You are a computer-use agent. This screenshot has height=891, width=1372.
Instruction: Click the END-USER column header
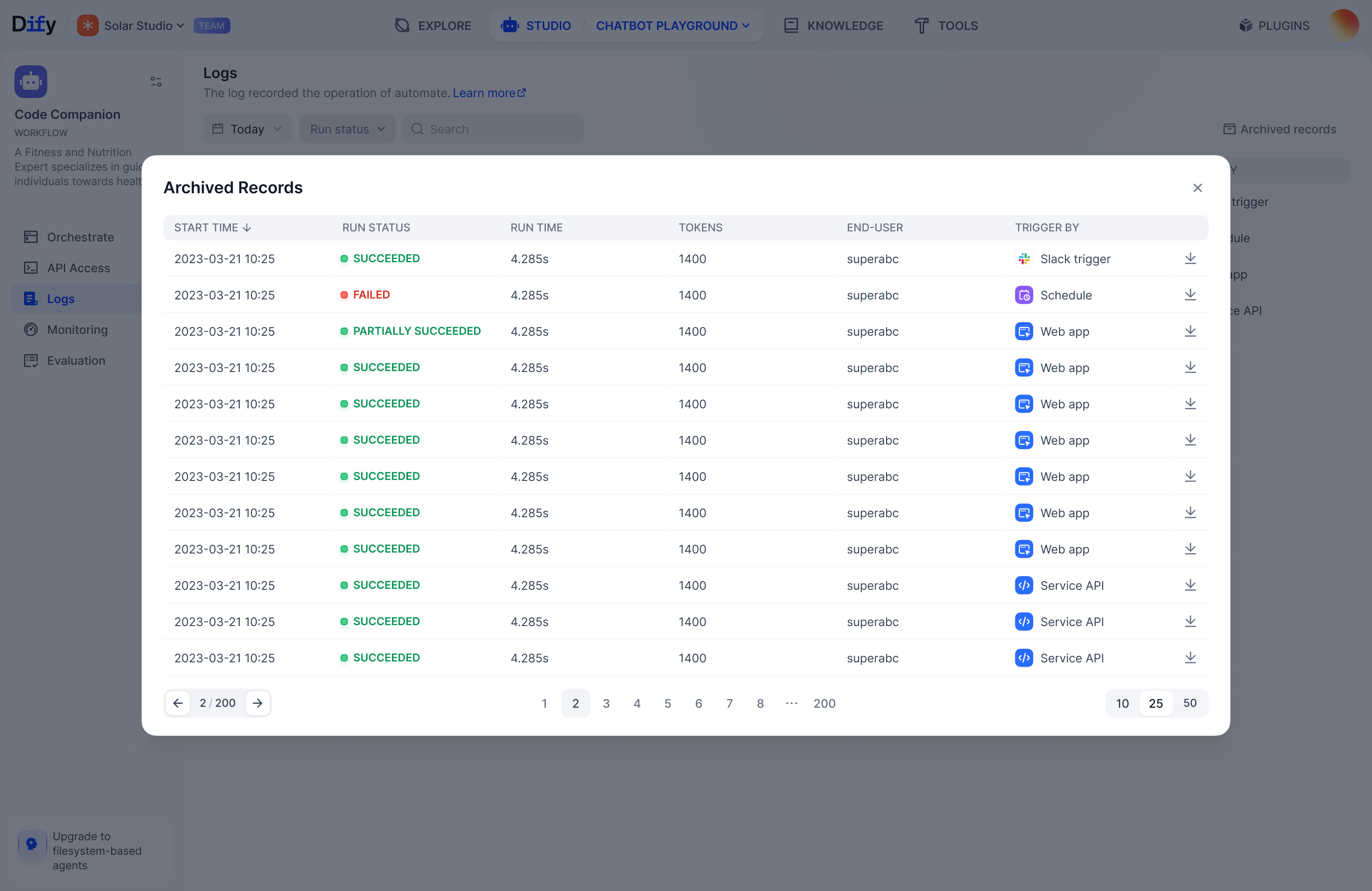(x=874, y=228)
